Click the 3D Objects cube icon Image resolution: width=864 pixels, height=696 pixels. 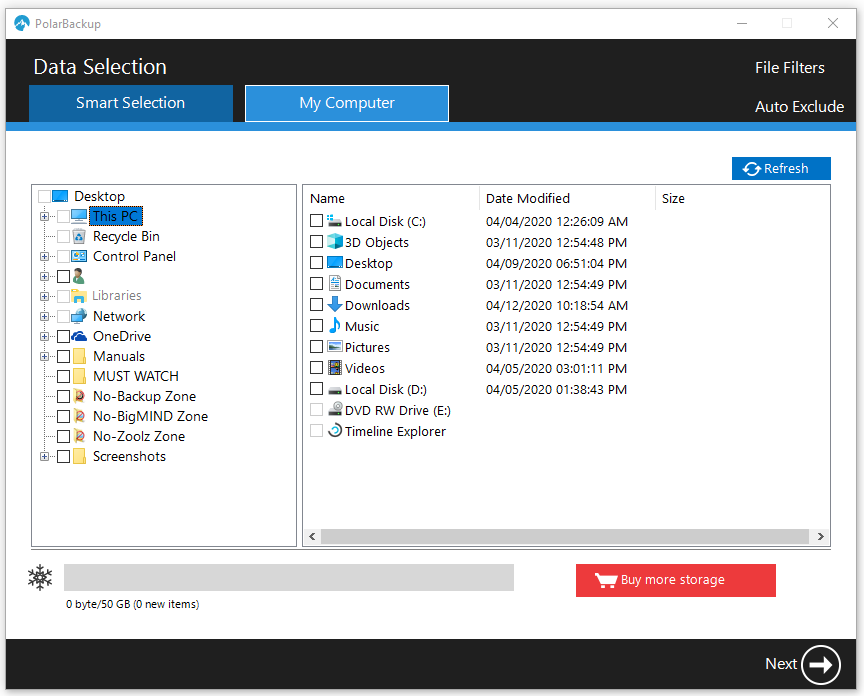pos(334,242)
